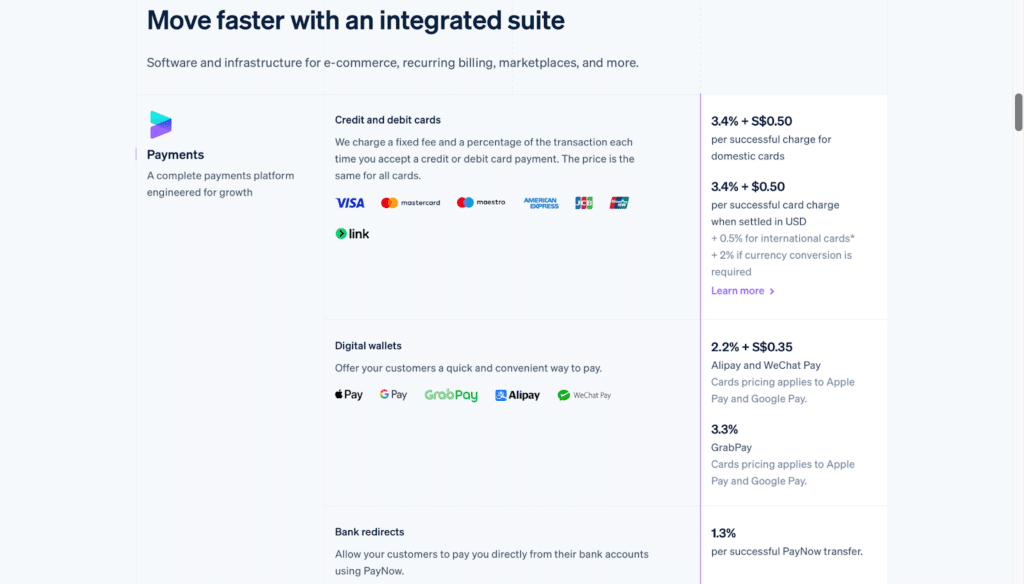Screen dimensions: 1024x584
Task: Click the Maestro card logo
Action: click(x=481, y=203)
